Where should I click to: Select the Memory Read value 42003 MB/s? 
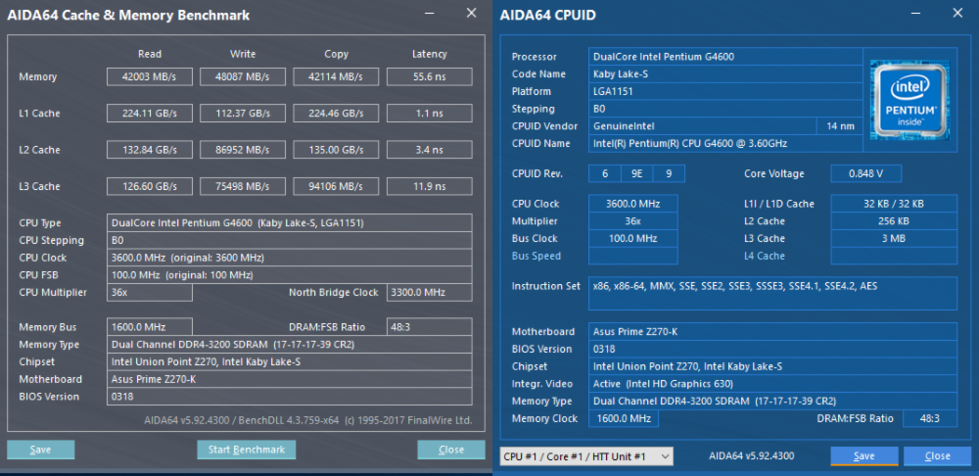pyautogui.click(x=149, y=77)
